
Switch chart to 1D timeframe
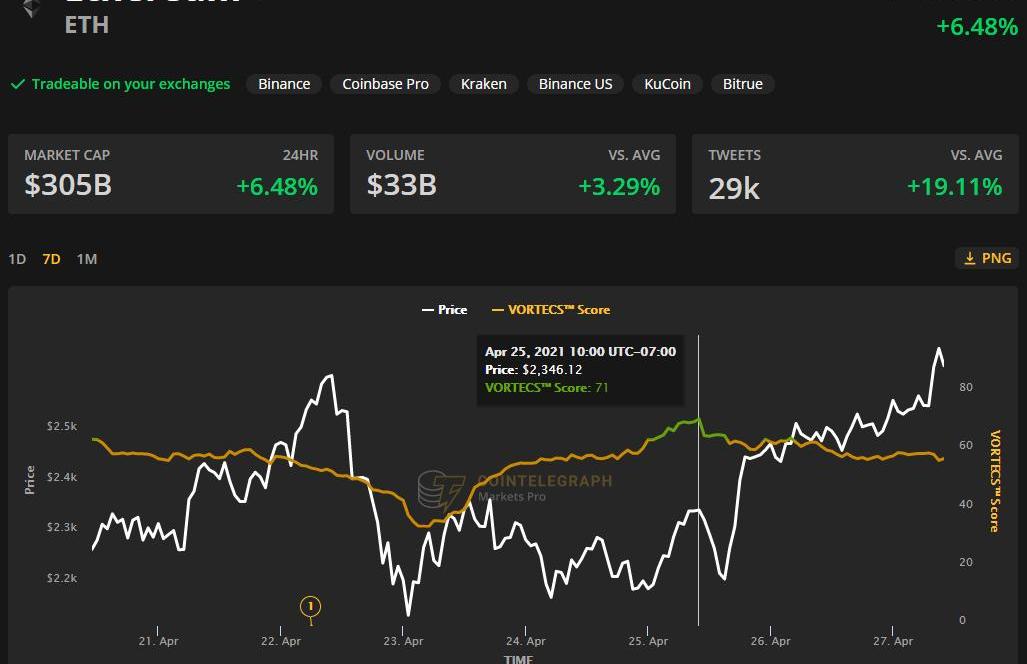pos(17,259)
